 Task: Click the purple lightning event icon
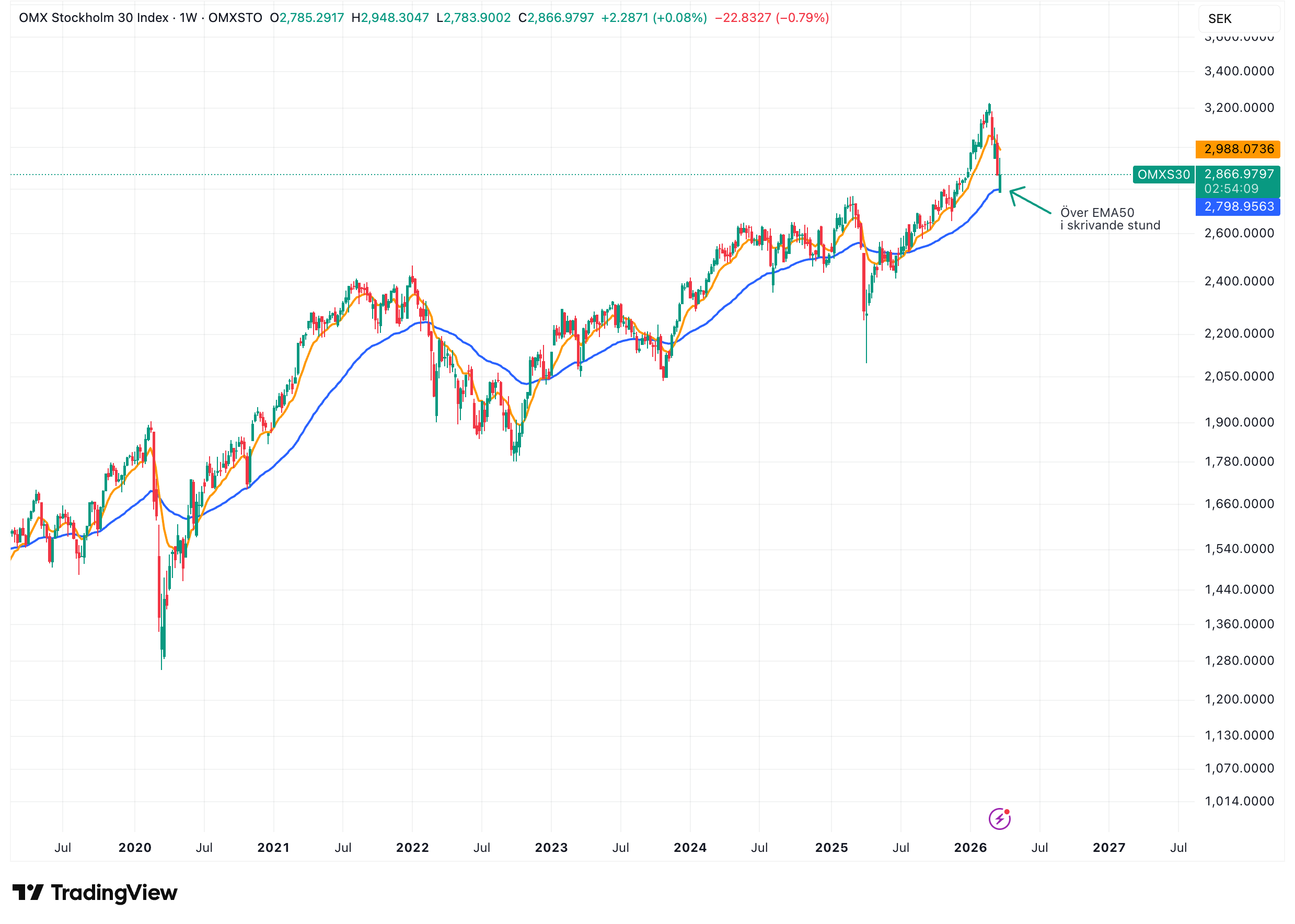tap(999, 819)
